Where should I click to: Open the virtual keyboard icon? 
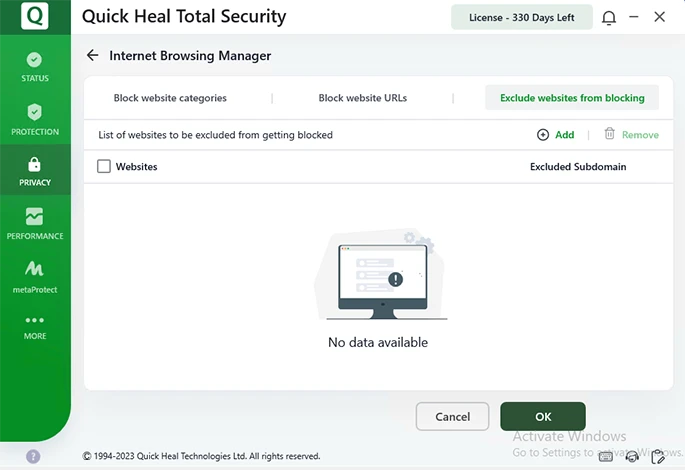tap(606, 456)
